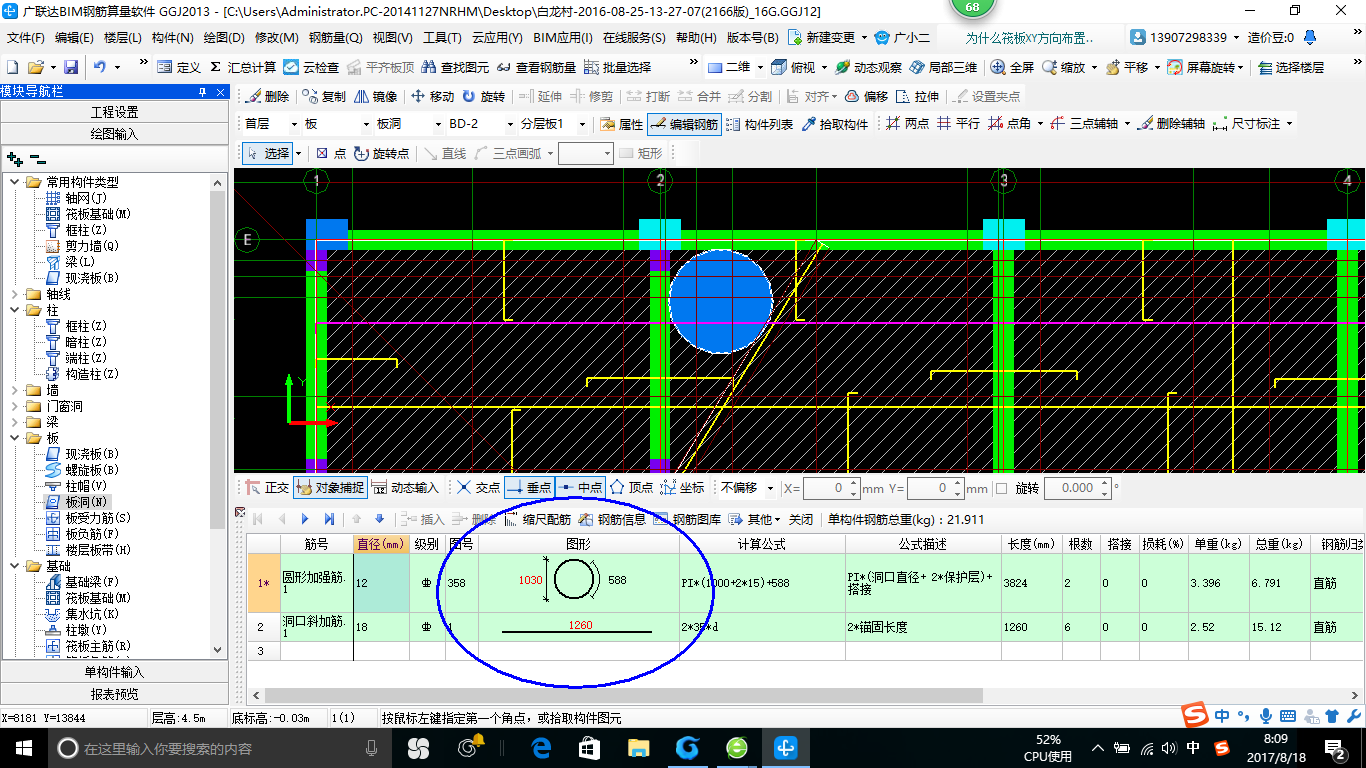The image size is (1366, 768).
Task: Open 构件列表 component list
Action: [x=759, y=124]
